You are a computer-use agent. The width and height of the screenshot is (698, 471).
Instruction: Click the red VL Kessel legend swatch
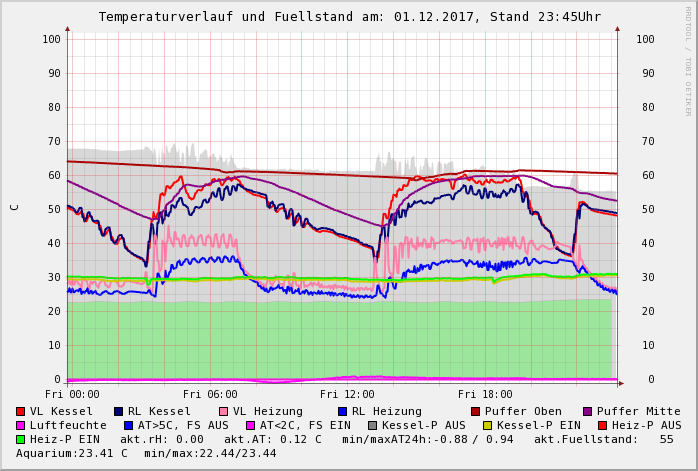click(x=21, y=411)
